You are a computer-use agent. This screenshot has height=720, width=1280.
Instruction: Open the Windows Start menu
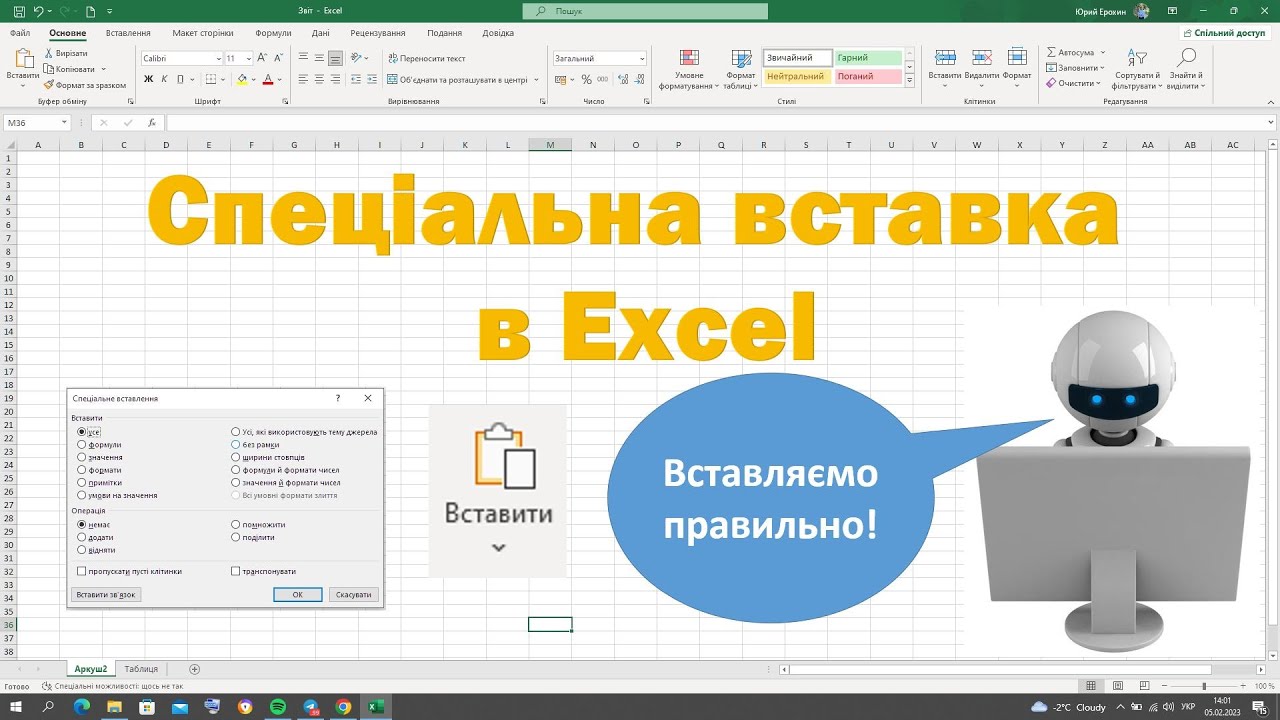(x=16, y=707)
